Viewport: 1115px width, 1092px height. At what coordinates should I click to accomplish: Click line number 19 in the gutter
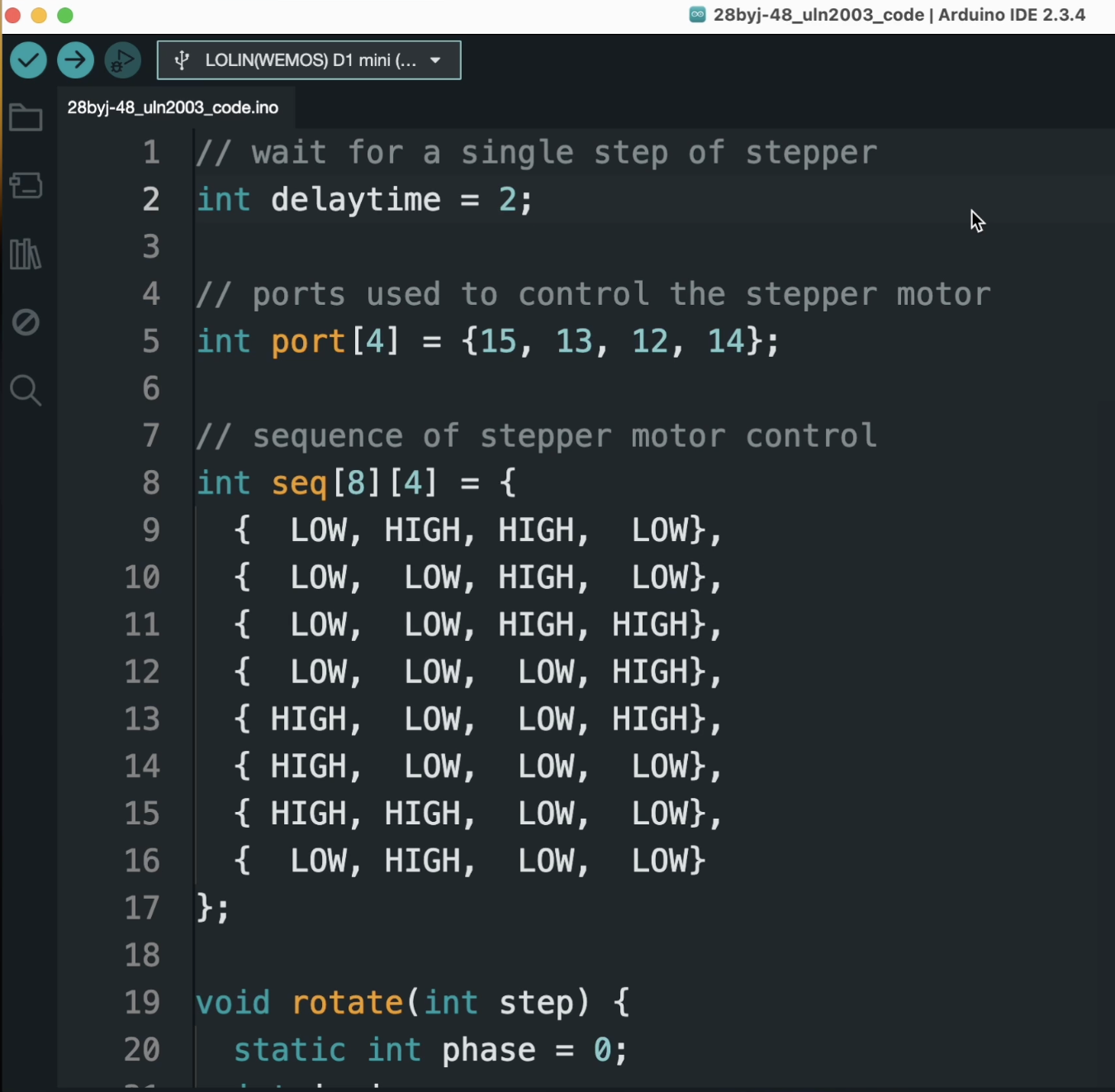pyautogui.click(x=142, y=1002)
